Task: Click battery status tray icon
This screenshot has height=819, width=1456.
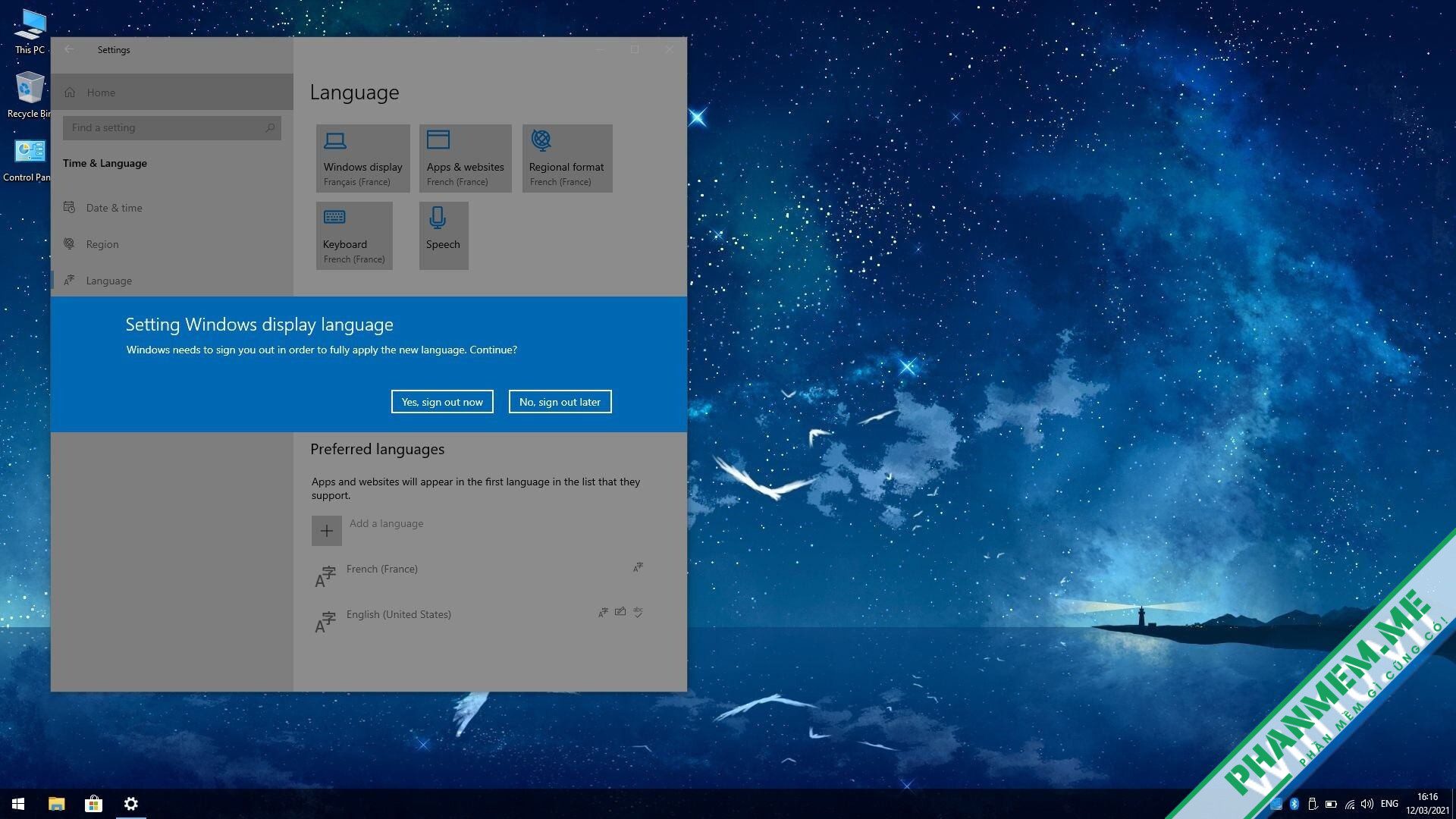Action: 1331,804
